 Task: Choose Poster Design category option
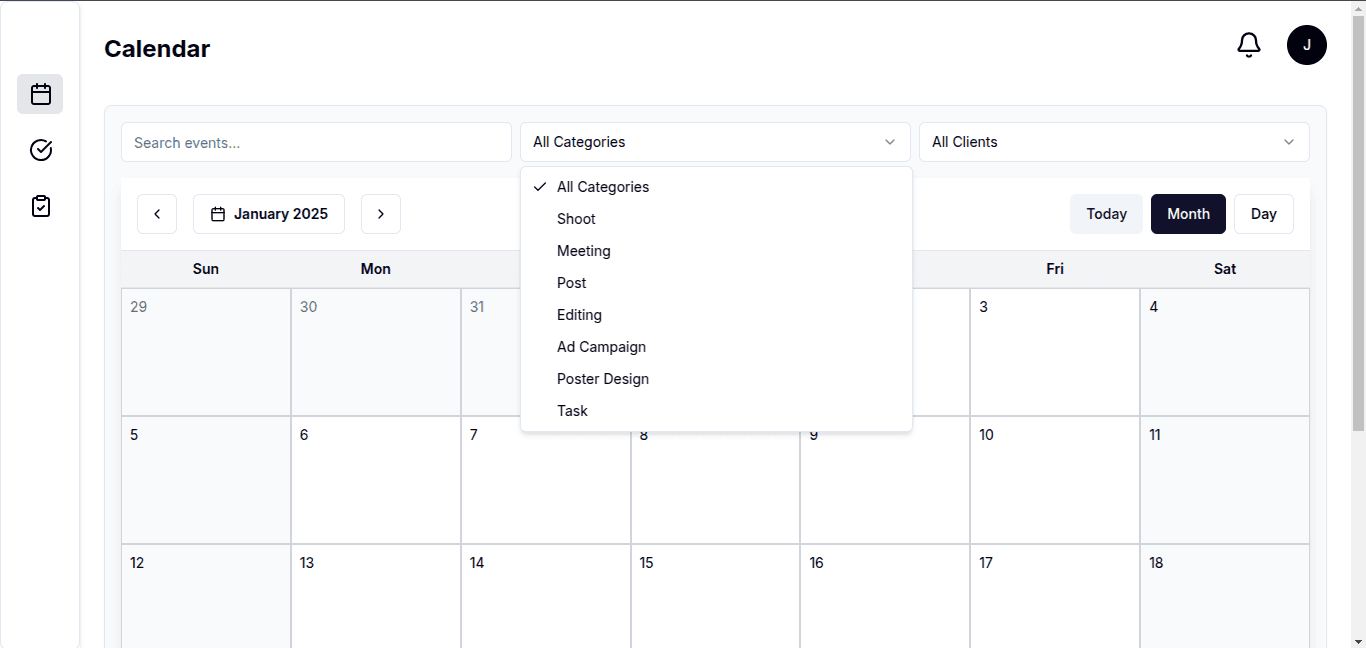[716, 379]
